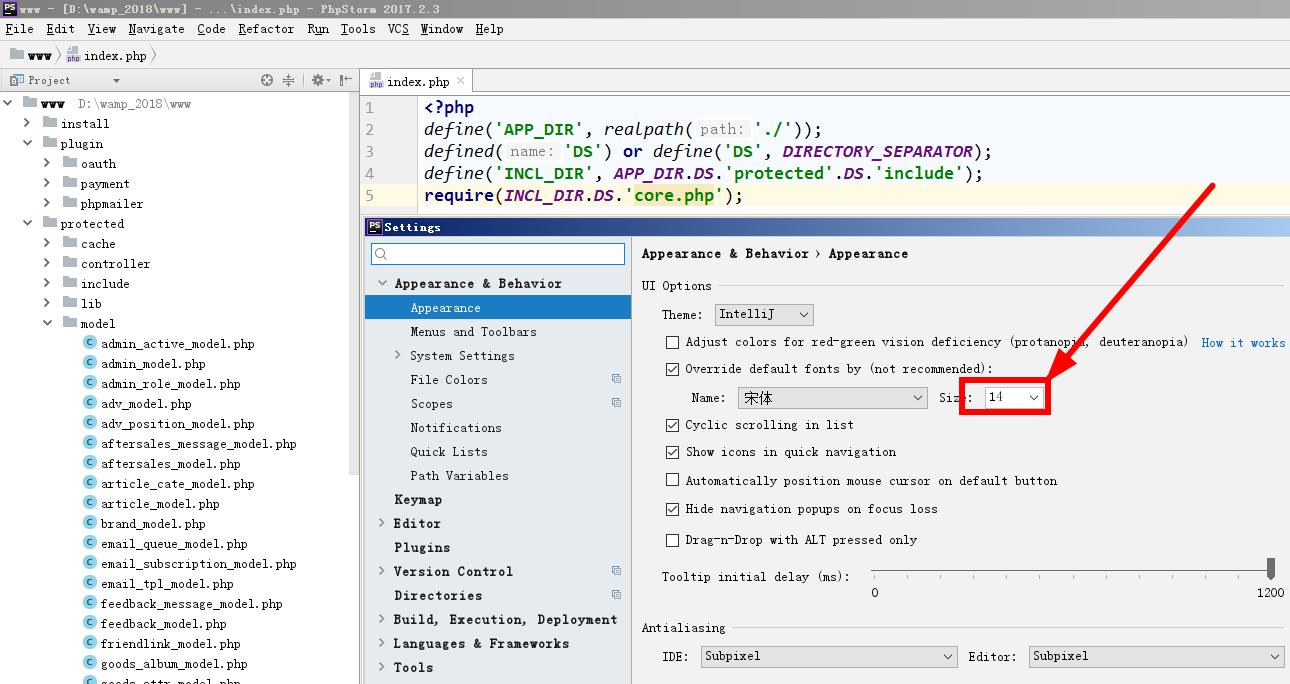Open the How it works link
This screenshot has width=1290, height=684.
pyautogui.click(x=1243, y=342)
